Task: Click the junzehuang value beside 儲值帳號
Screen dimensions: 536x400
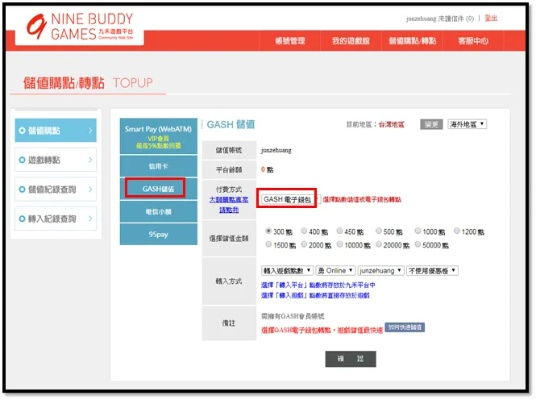Action: 276,150
